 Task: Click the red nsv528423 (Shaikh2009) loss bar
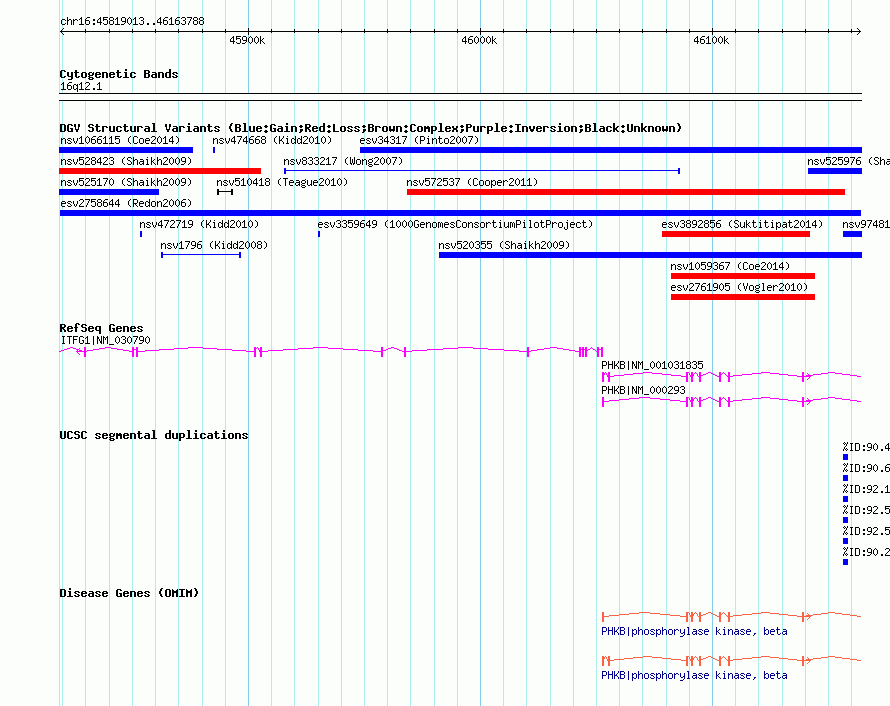click(x=160, y=171)
